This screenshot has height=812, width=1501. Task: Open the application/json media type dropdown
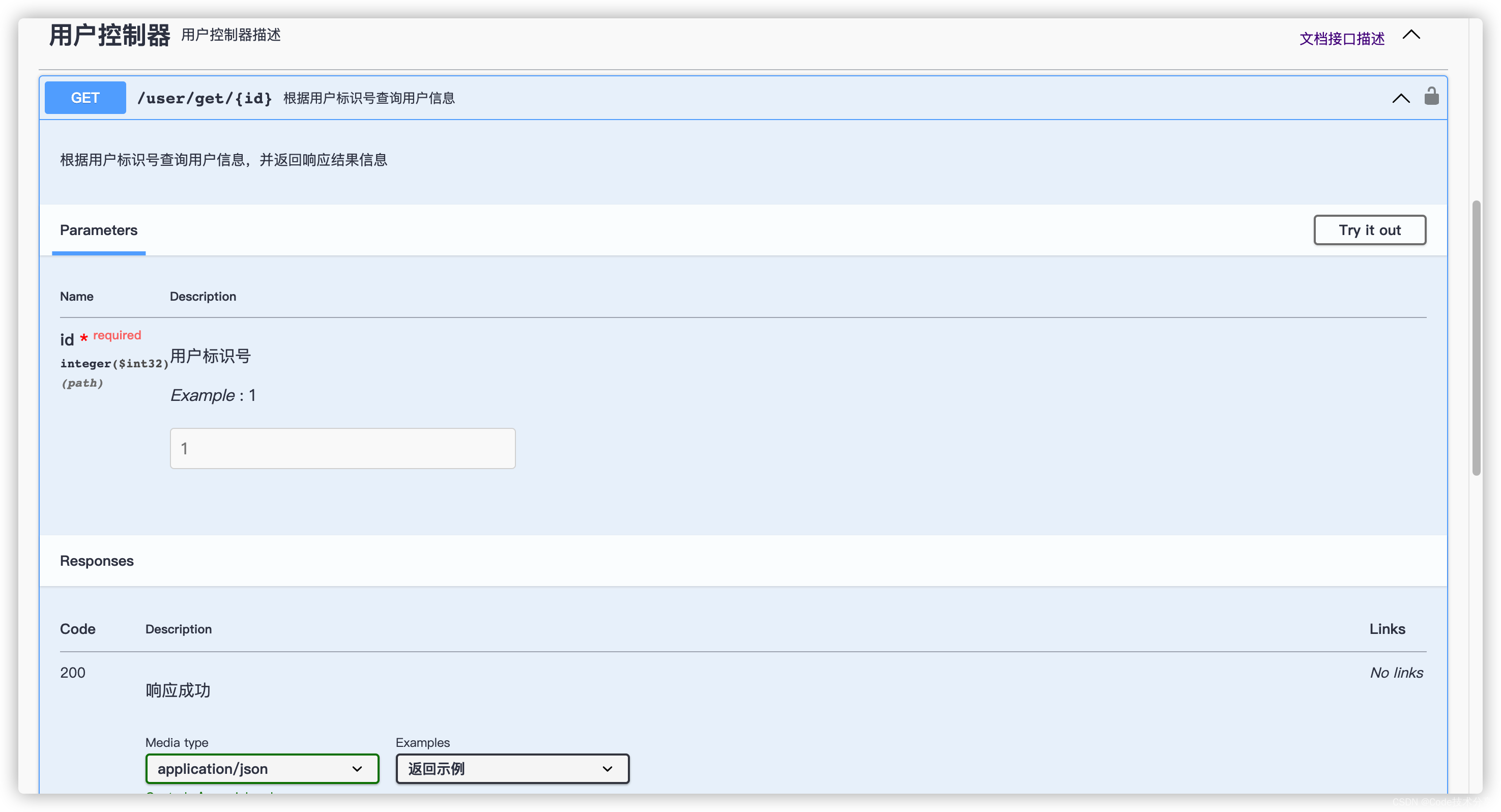click(x=260, y=768)
